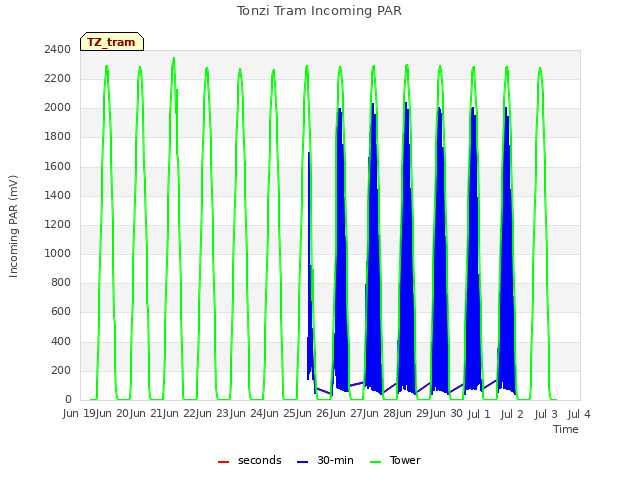Click the 800 y-axis value
Viewport: 640px width, 480px height.
[x=61, y=282]
